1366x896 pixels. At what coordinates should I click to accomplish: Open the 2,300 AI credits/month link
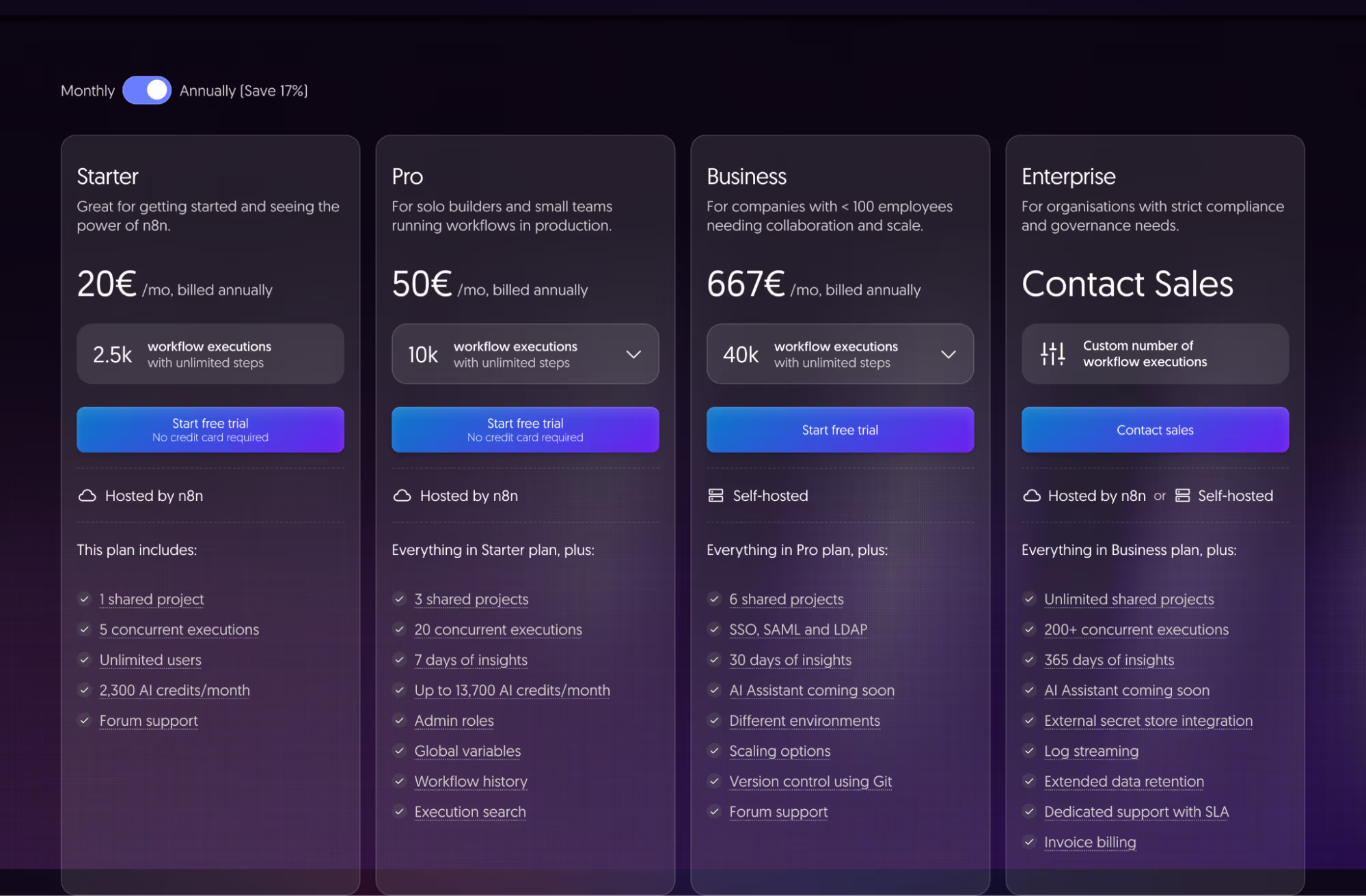[x=175, y=690]
